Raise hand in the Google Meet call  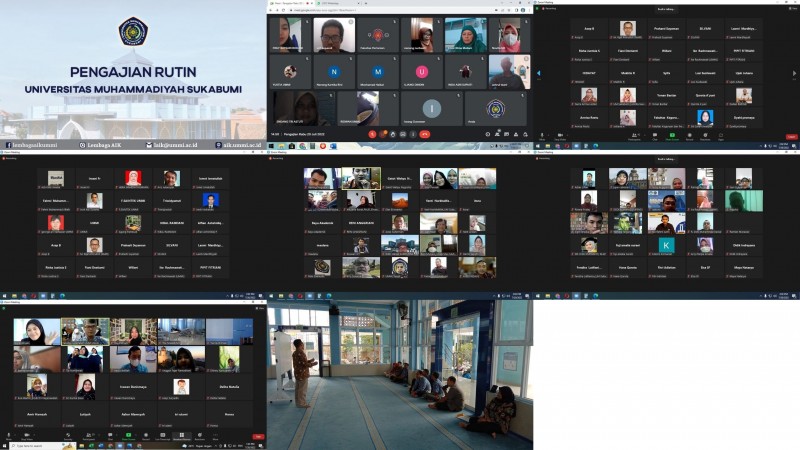393,134
